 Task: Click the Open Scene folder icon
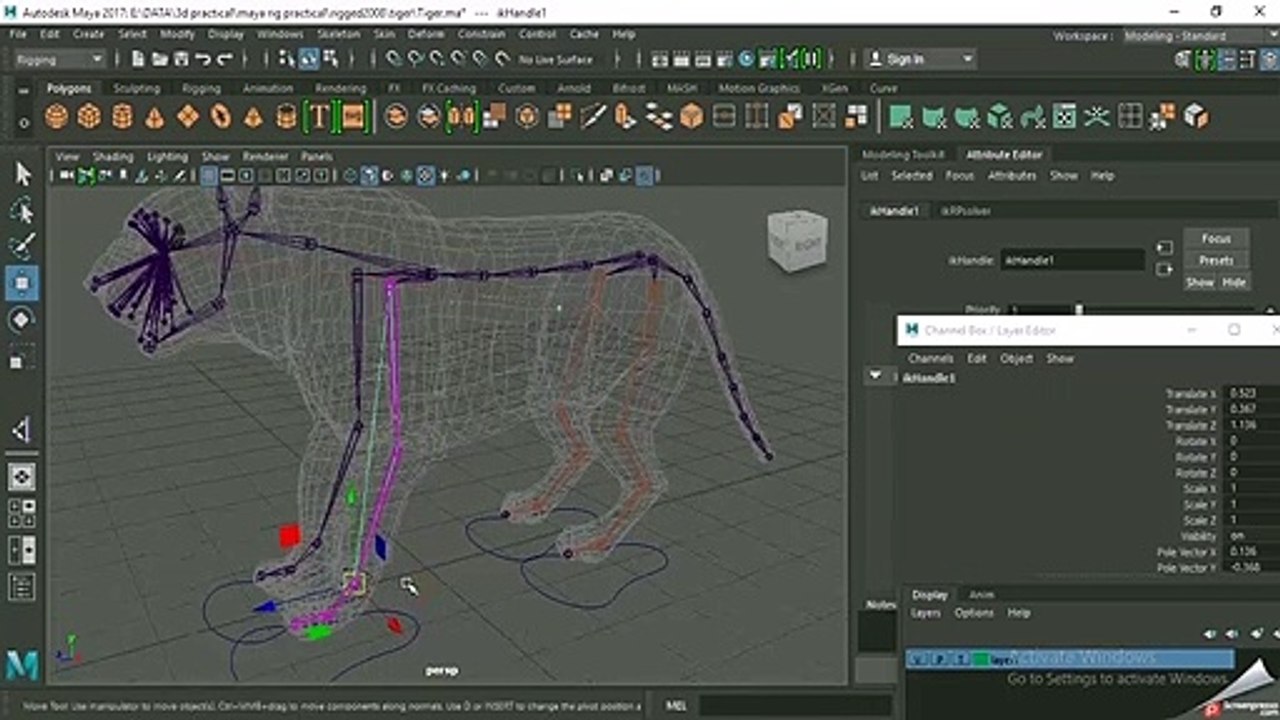click(160, 59)
